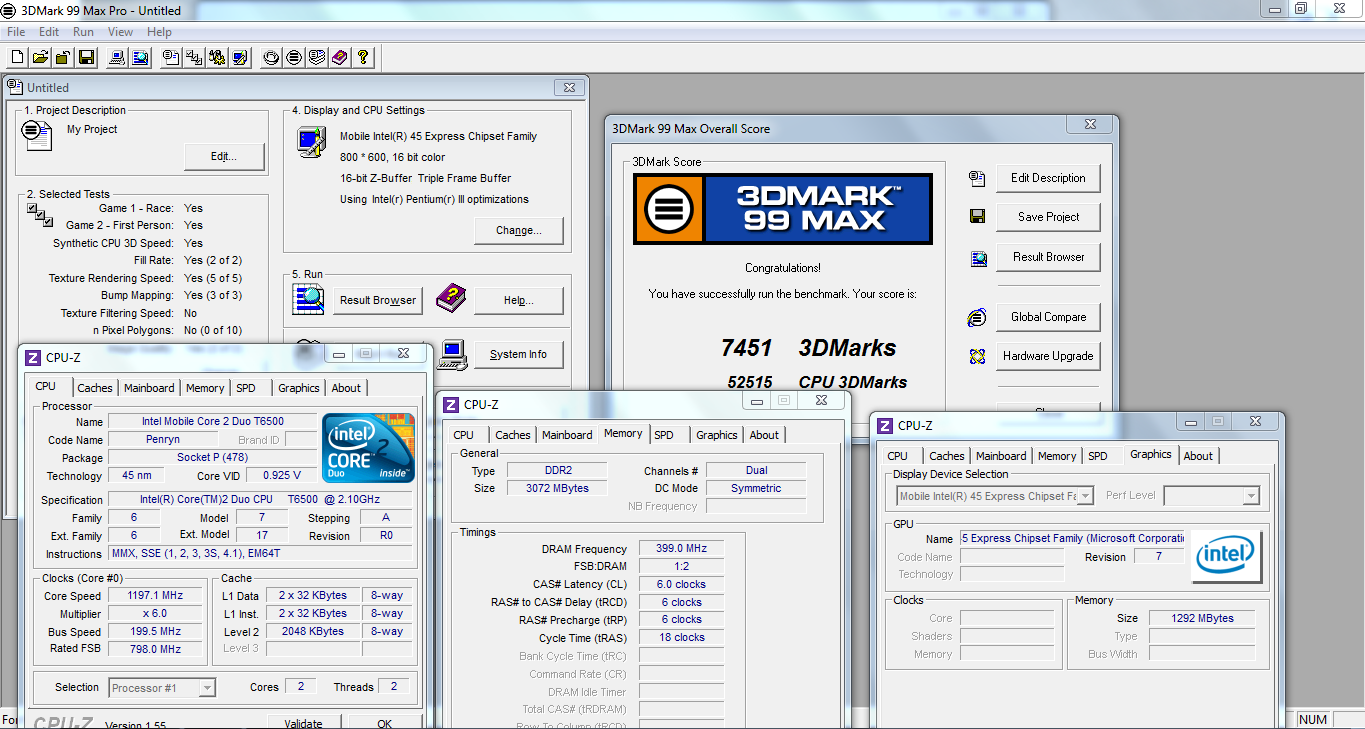Click the Save Project button
Image resolution: width=1365 pixels, height=729 pixels.
[1048, 218]
